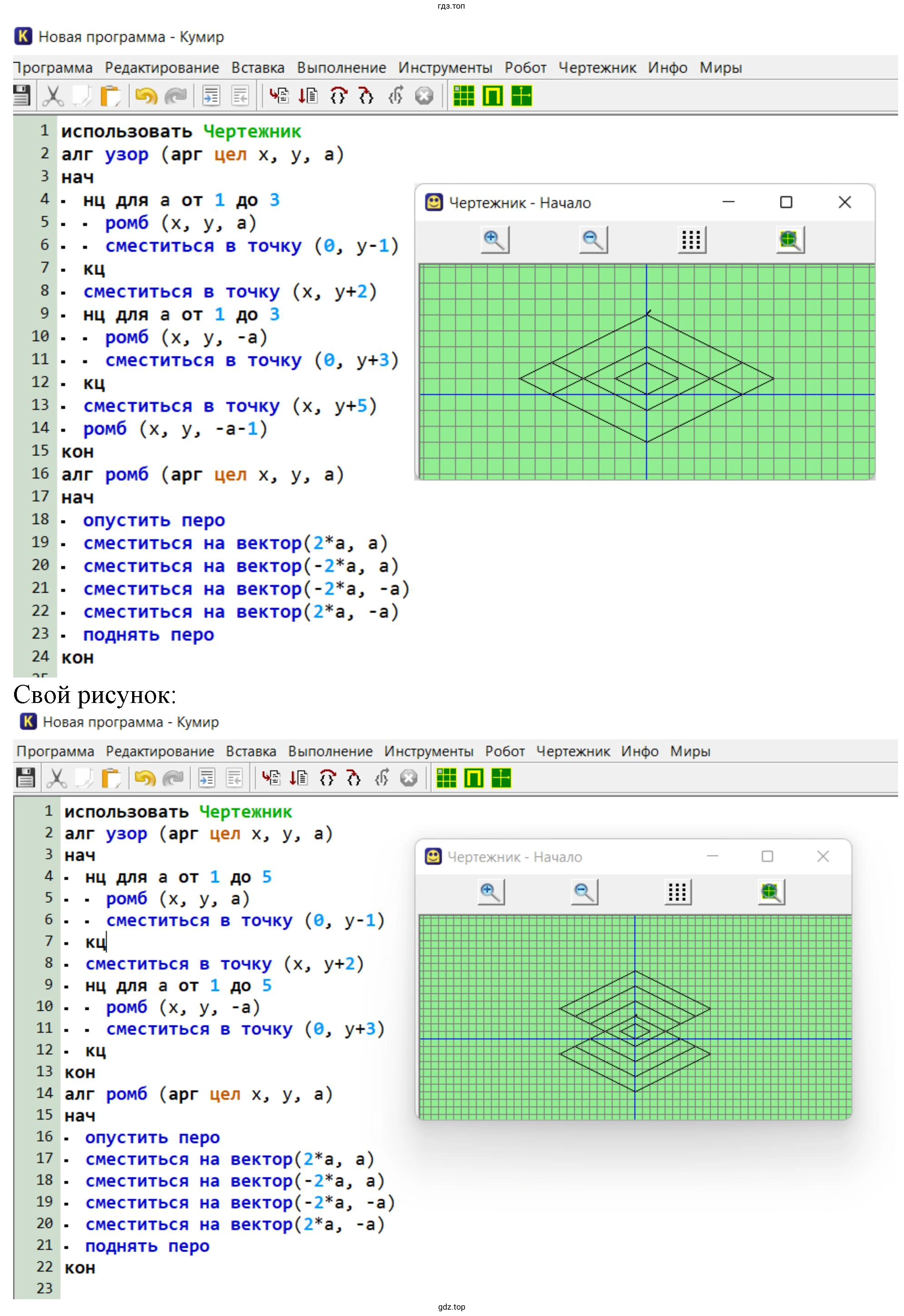This screenshot has height=1316, width=904.
Task: Click the Чертежник crosshair icon in top toolbar
Action: (x=521, y=96)
